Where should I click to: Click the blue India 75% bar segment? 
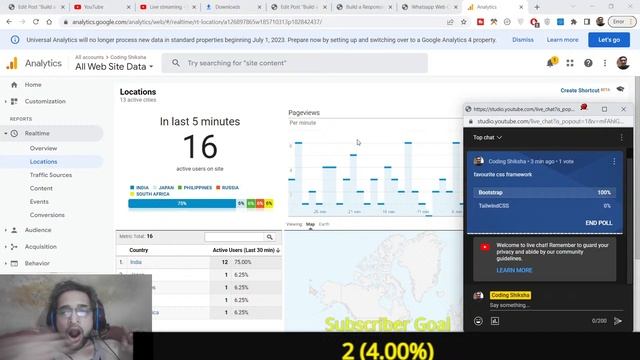tap(182, 203)
